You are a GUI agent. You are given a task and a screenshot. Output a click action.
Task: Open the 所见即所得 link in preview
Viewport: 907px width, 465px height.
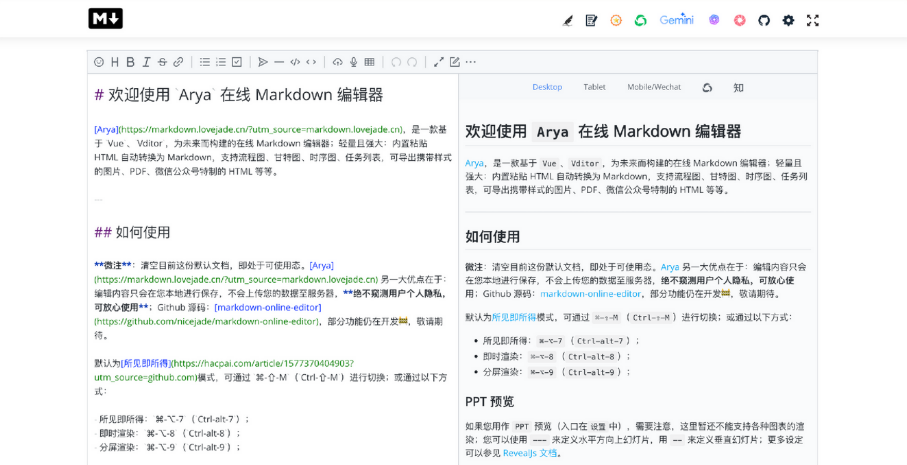(514, 317)
